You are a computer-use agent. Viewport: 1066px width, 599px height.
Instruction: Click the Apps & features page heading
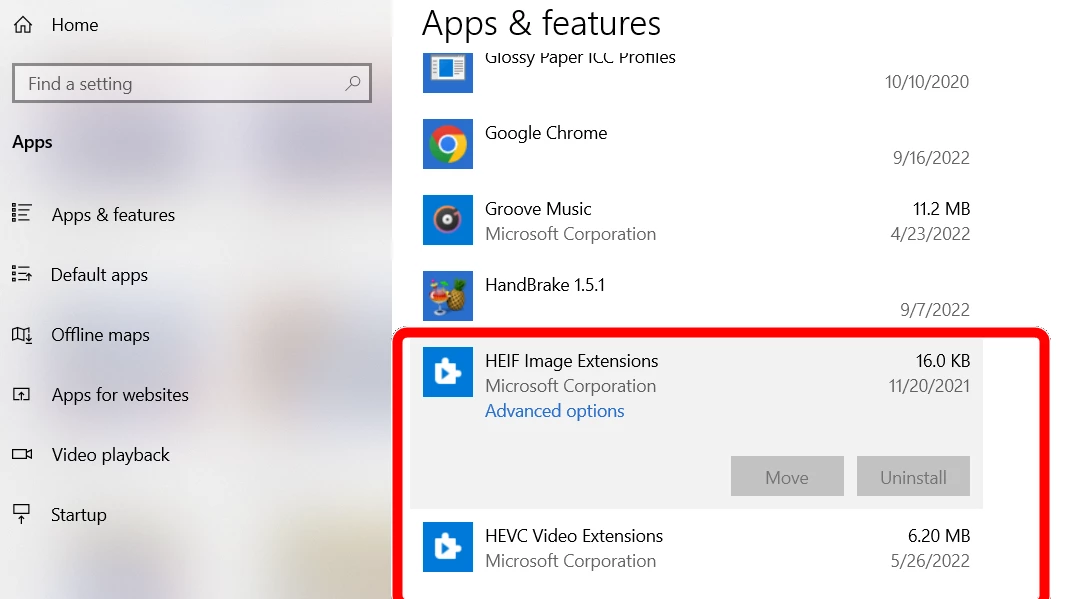[541, 24]
